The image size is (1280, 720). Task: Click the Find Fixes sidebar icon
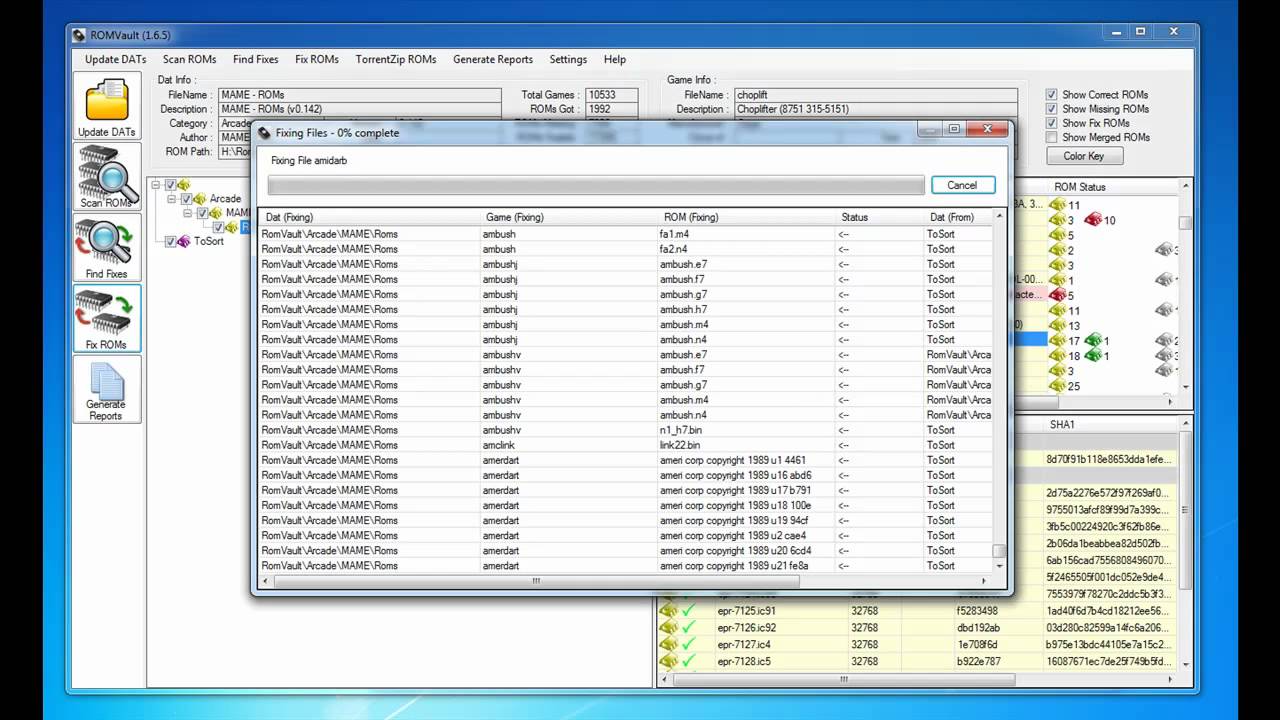(x=107, y=247)
